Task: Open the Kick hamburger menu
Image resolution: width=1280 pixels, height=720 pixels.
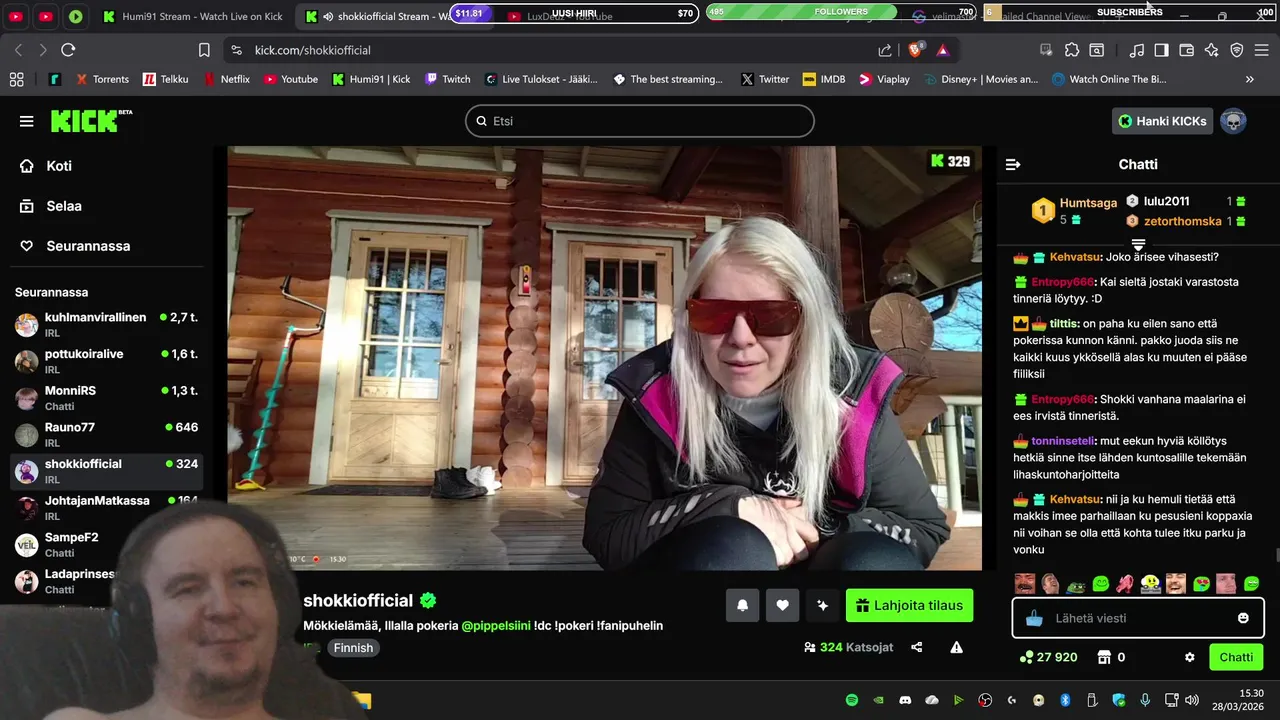Action: 26,121
